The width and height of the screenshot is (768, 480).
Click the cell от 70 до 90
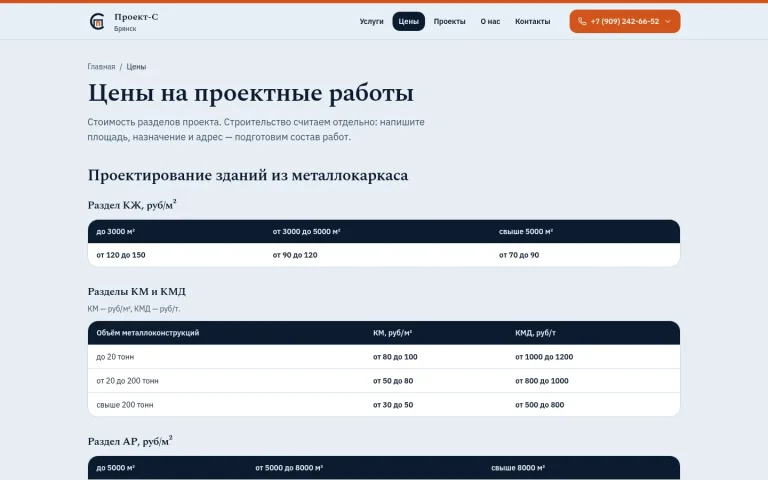(x=519, y=255)
